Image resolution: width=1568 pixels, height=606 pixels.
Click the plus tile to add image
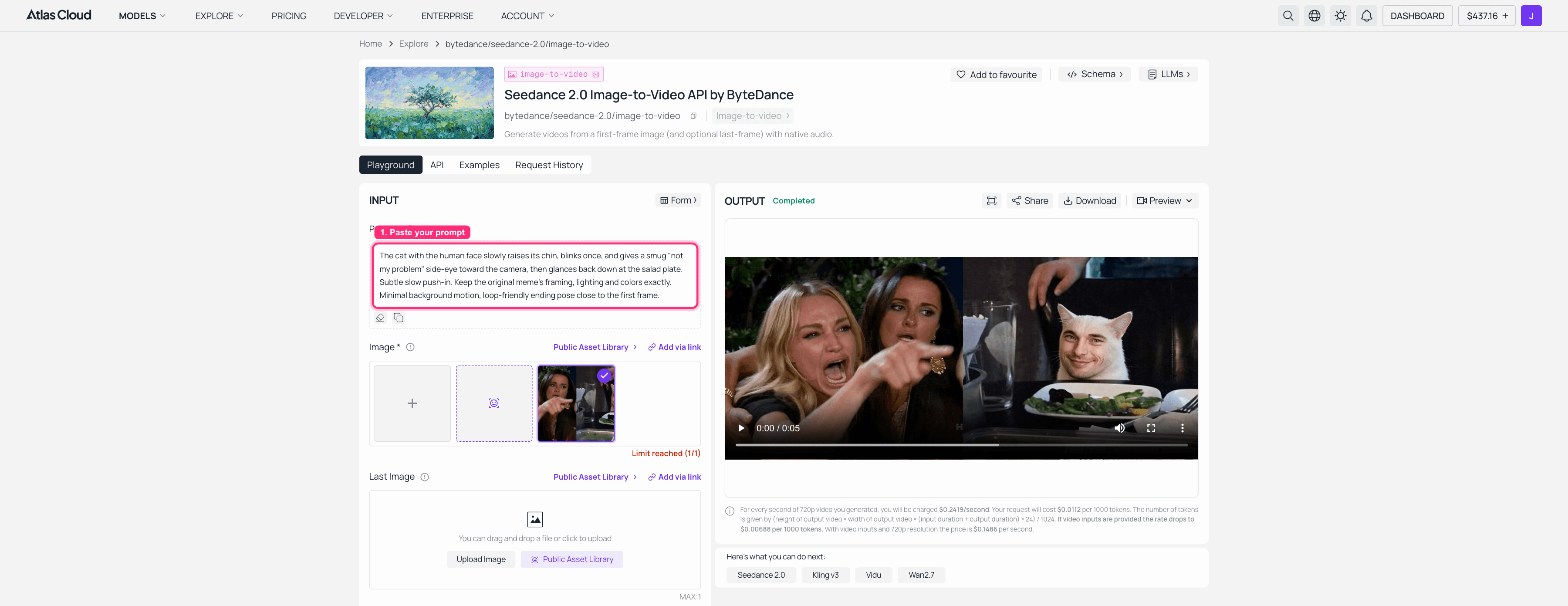[412, 403]
